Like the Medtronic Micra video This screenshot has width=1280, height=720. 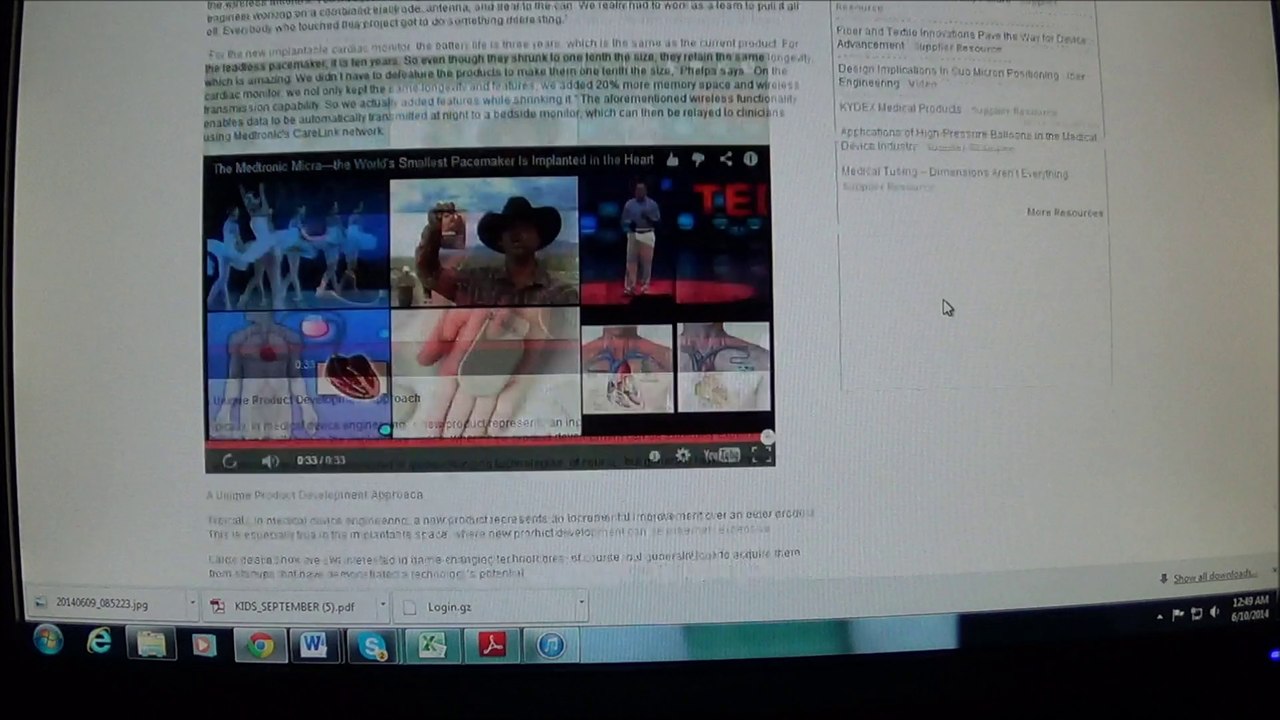click(x=672, y=159)
